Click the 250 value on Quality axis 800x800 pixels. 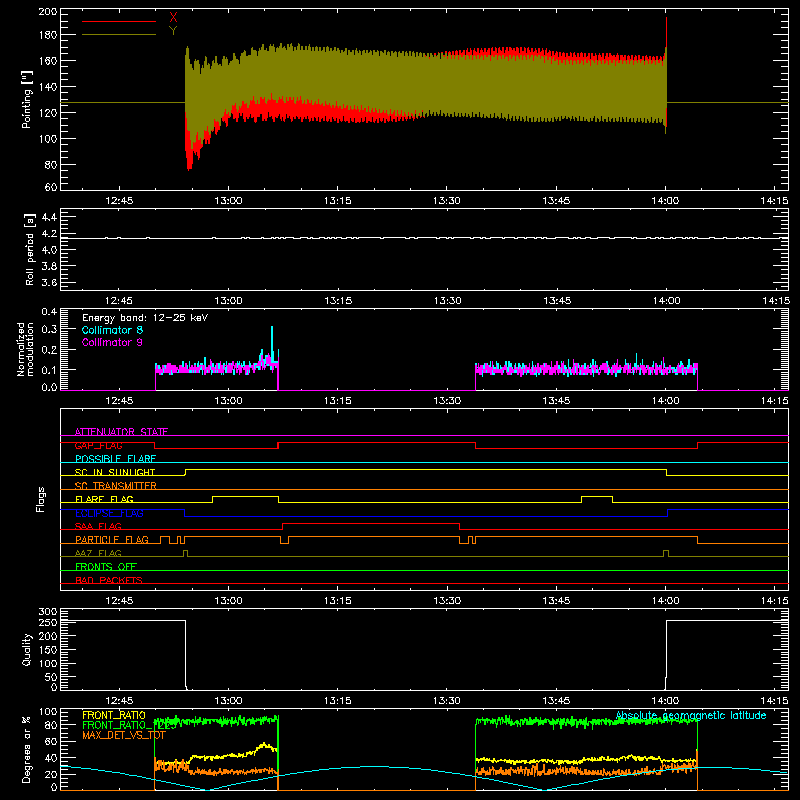(x=48, y=623)
